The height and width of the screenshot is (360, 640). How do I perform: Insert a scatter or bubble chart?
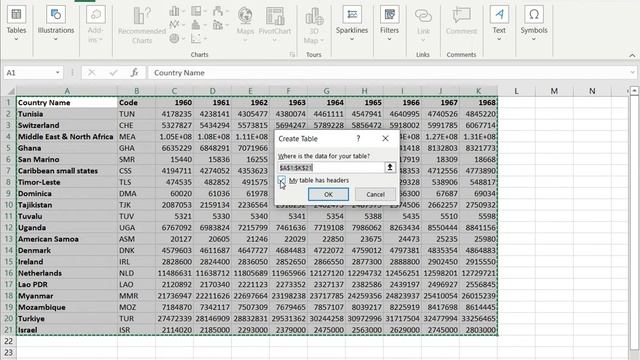(x=196, y=38)
